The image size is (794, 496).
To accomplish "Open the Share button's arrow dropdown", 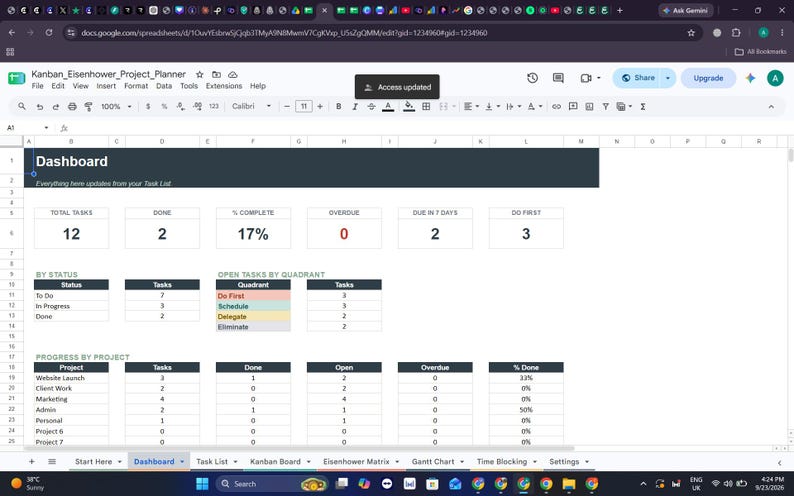I will tap(668, 78).
